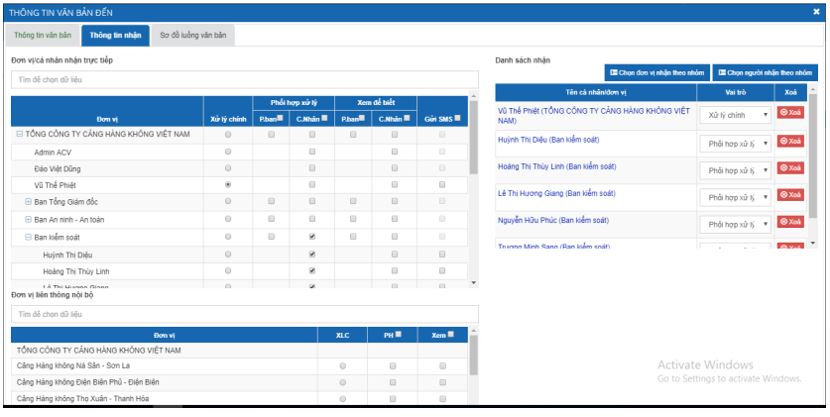Click Chọn đơn vị nhận theo nhóm button
Image resolution: width=830 pixels, height=417 pixels.
click(656, 73)
